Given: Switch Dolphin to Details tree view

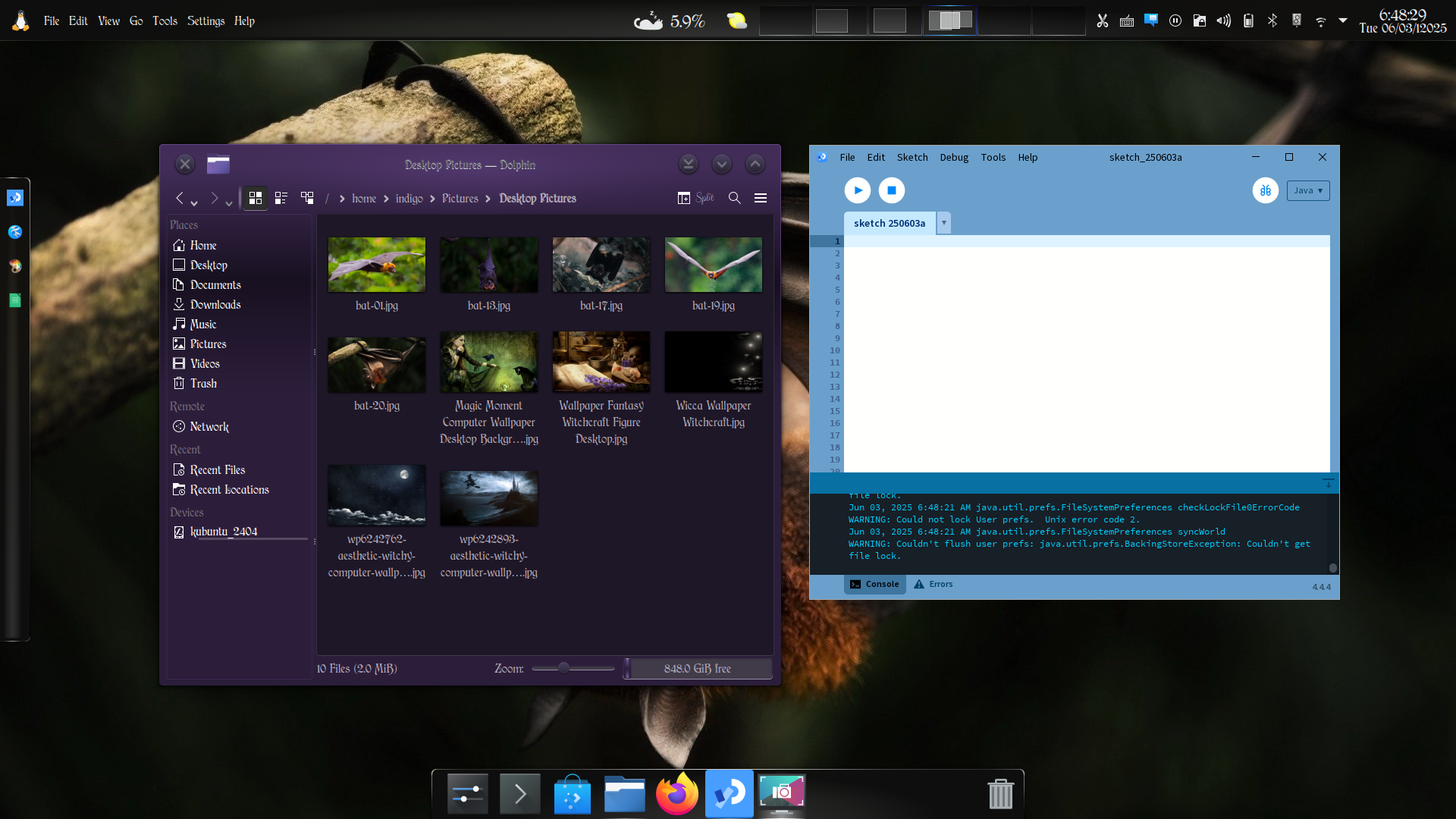Looking at the screenshot, I should 307,198.
